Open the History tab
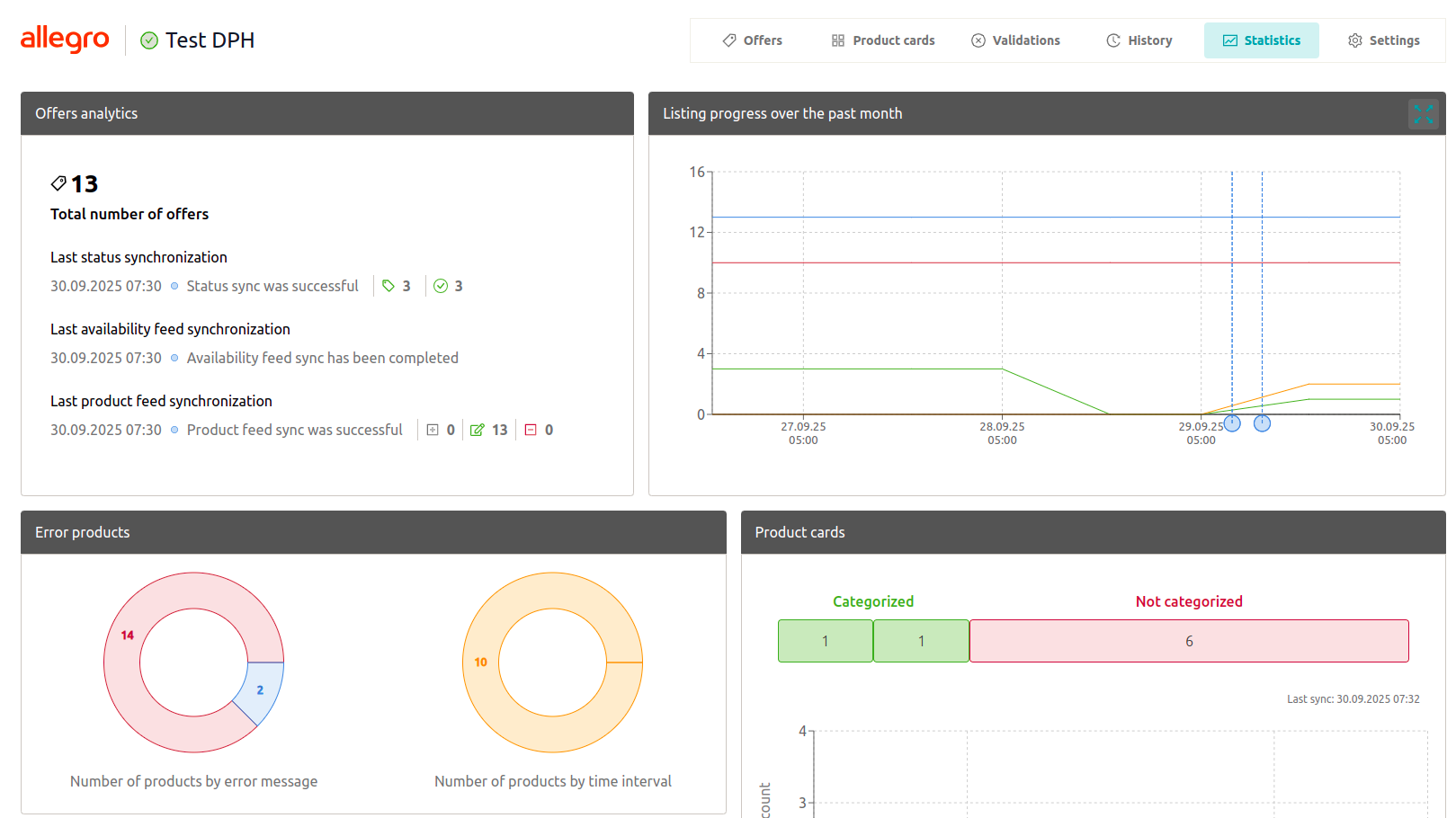The image size is (1456, 818). click(x=1139, y=40)
